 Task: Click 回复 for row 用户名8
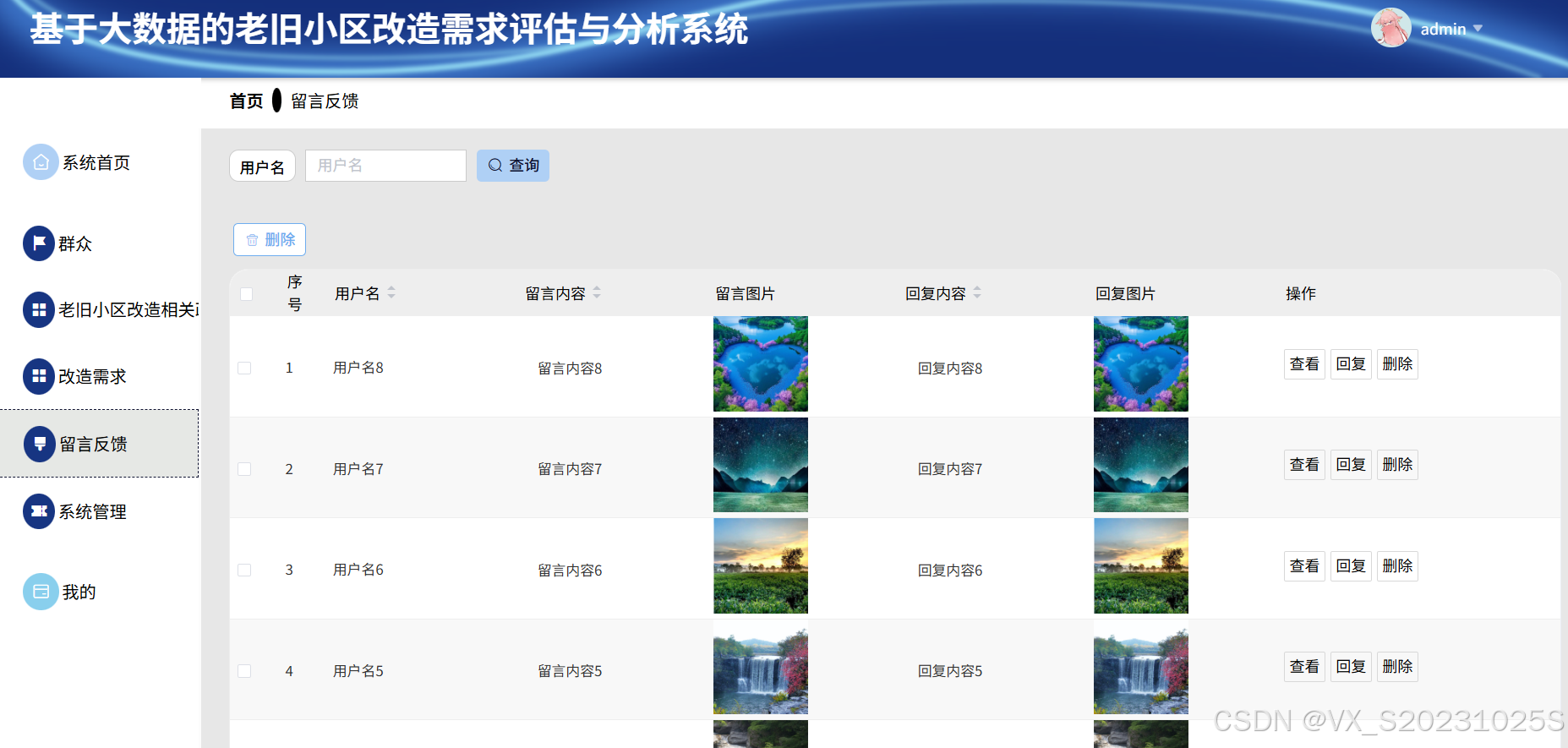1351,364
